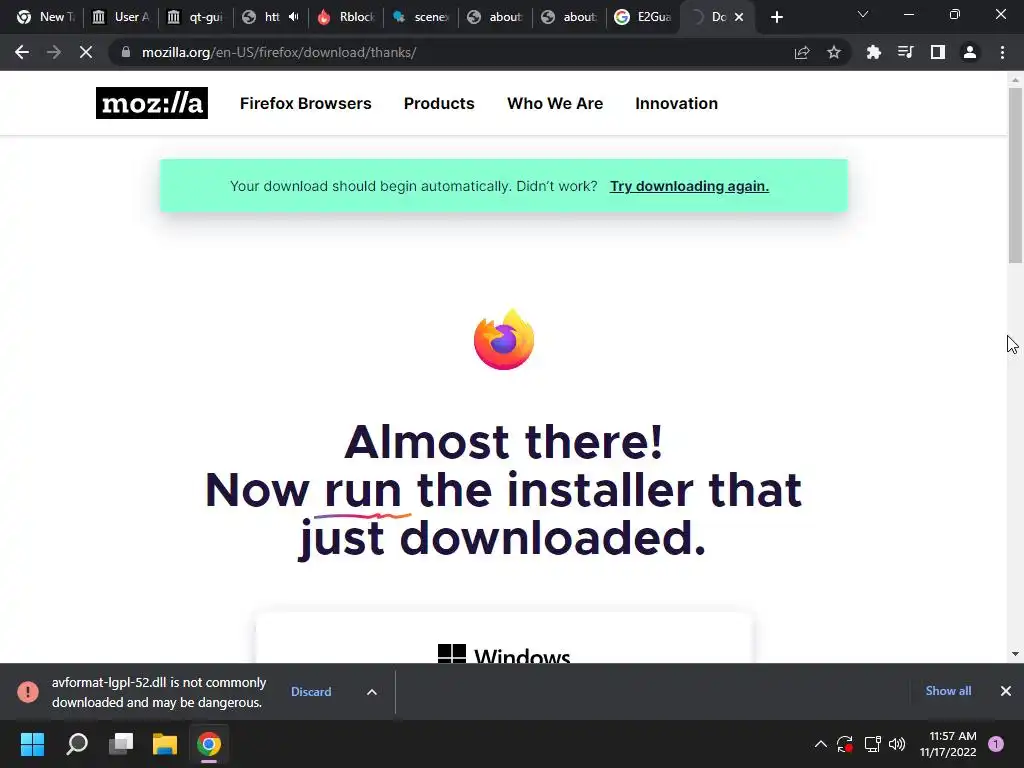Open the Chrome profile avatar menu
This screenshot has height=768, width=1024.
pyautogui.click(x=970, y=52)
